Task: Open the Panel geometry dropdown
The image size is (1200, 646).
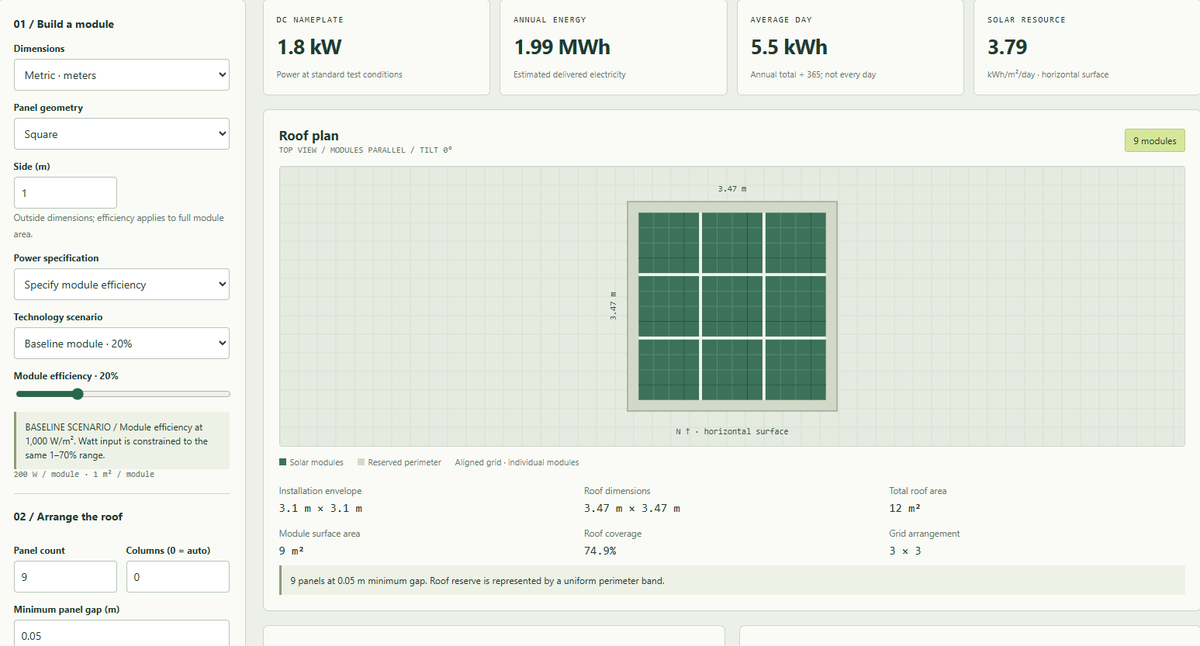Action: click(121, 134)
